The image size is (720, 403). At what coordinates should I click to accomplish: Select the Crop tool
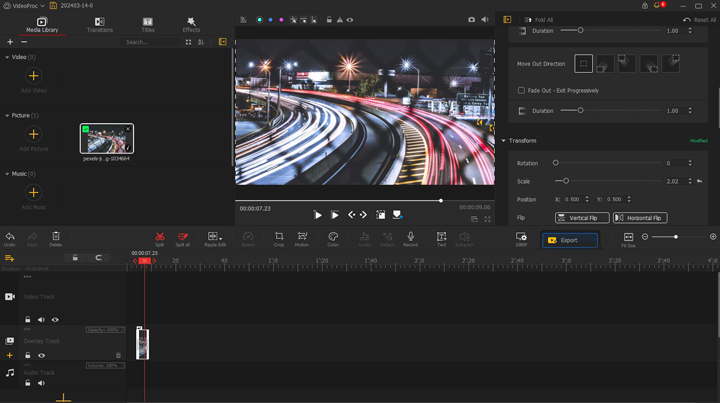(279, 238)
